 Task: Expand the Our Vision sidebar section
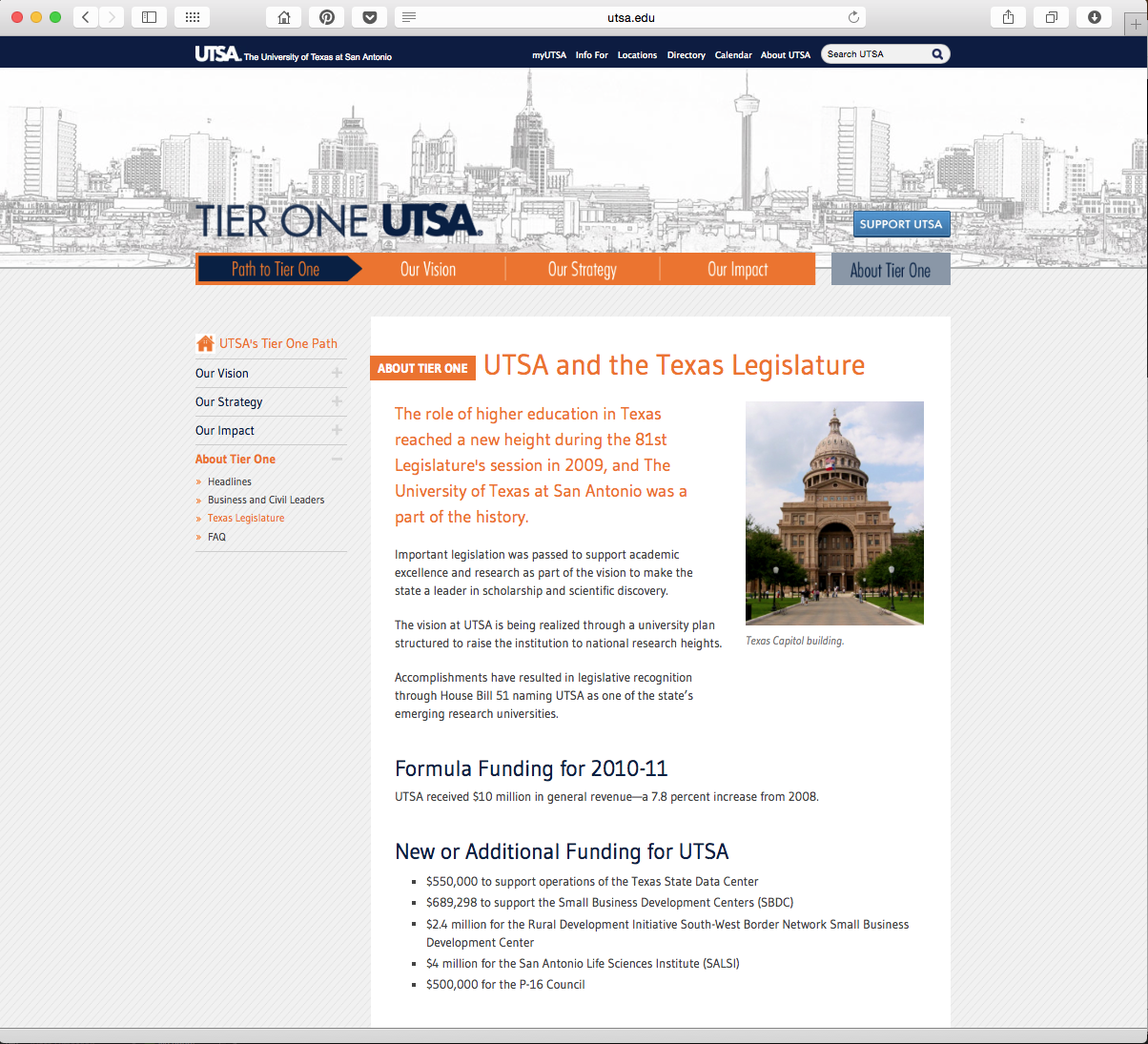pos(337,373)
